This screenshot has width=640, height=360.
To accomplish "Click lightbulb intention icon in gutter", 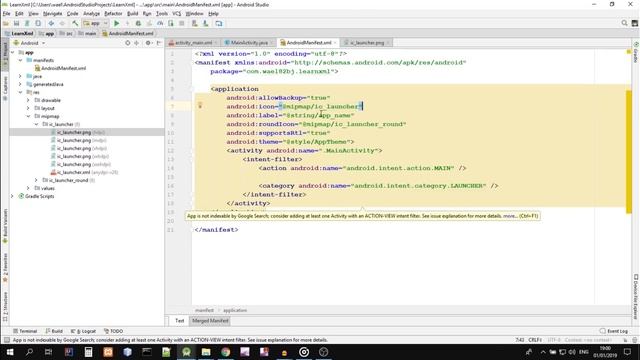I will point(200,106).
